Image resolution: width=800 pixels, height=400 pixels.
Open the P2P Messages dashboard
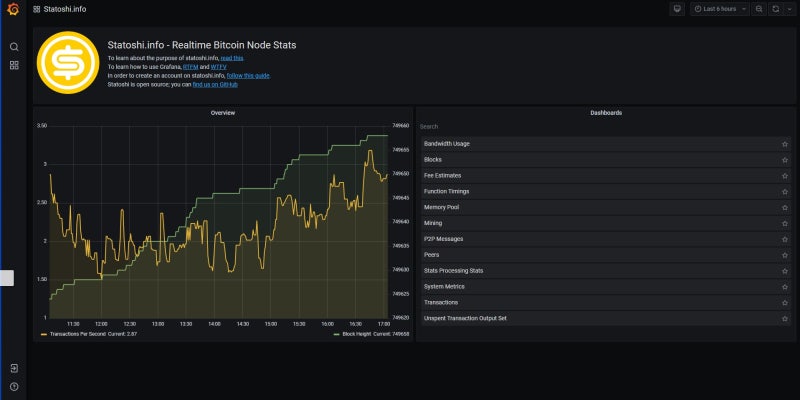[606, 239]
